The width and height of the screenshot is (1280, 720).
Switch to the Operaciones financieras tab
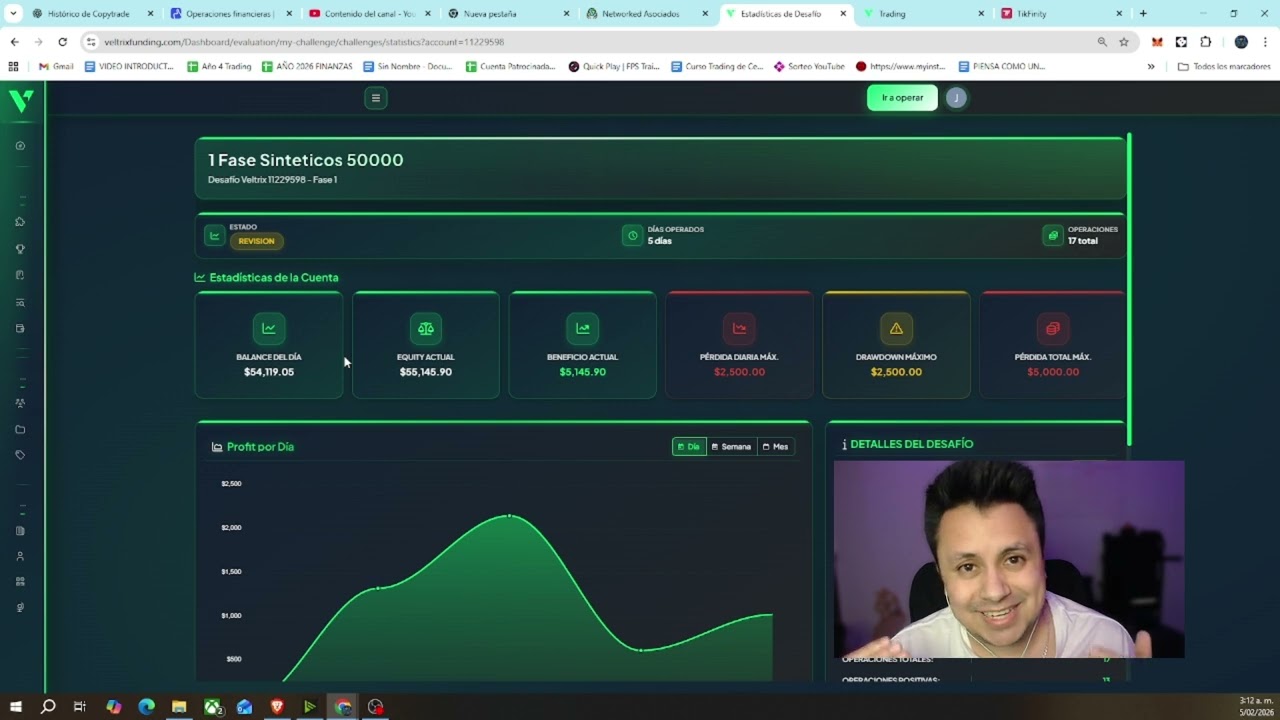point(232,14)
